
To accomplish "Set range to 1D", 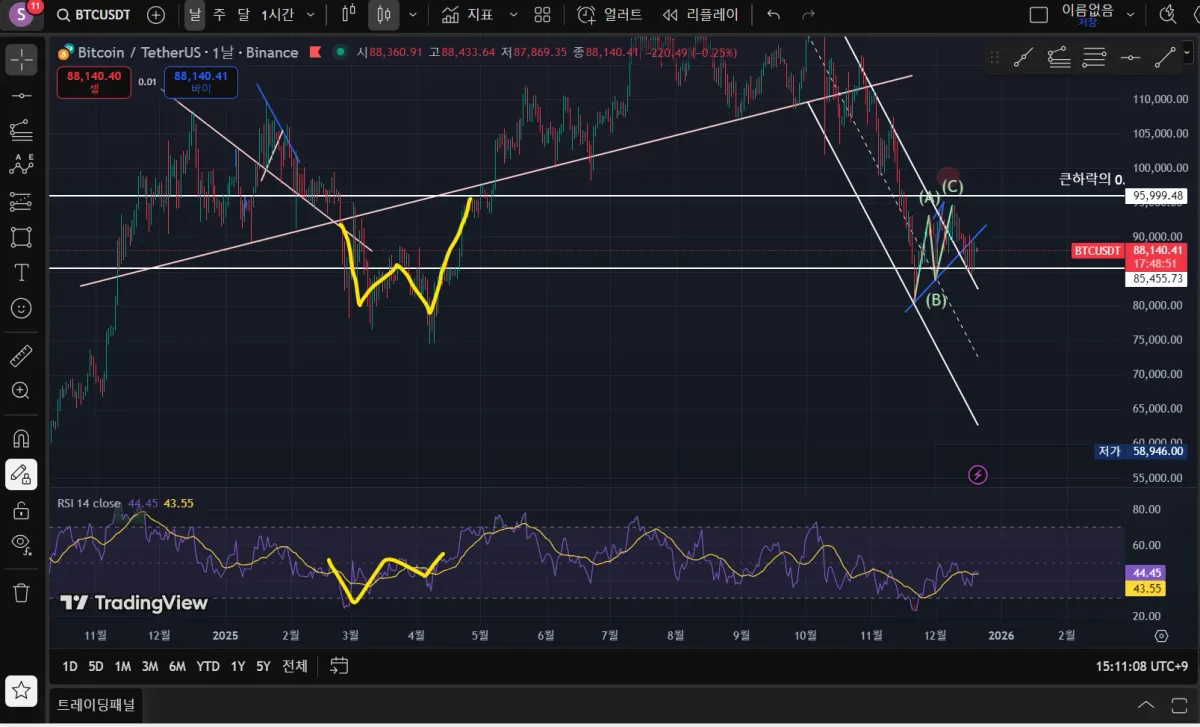I will 69,666.
